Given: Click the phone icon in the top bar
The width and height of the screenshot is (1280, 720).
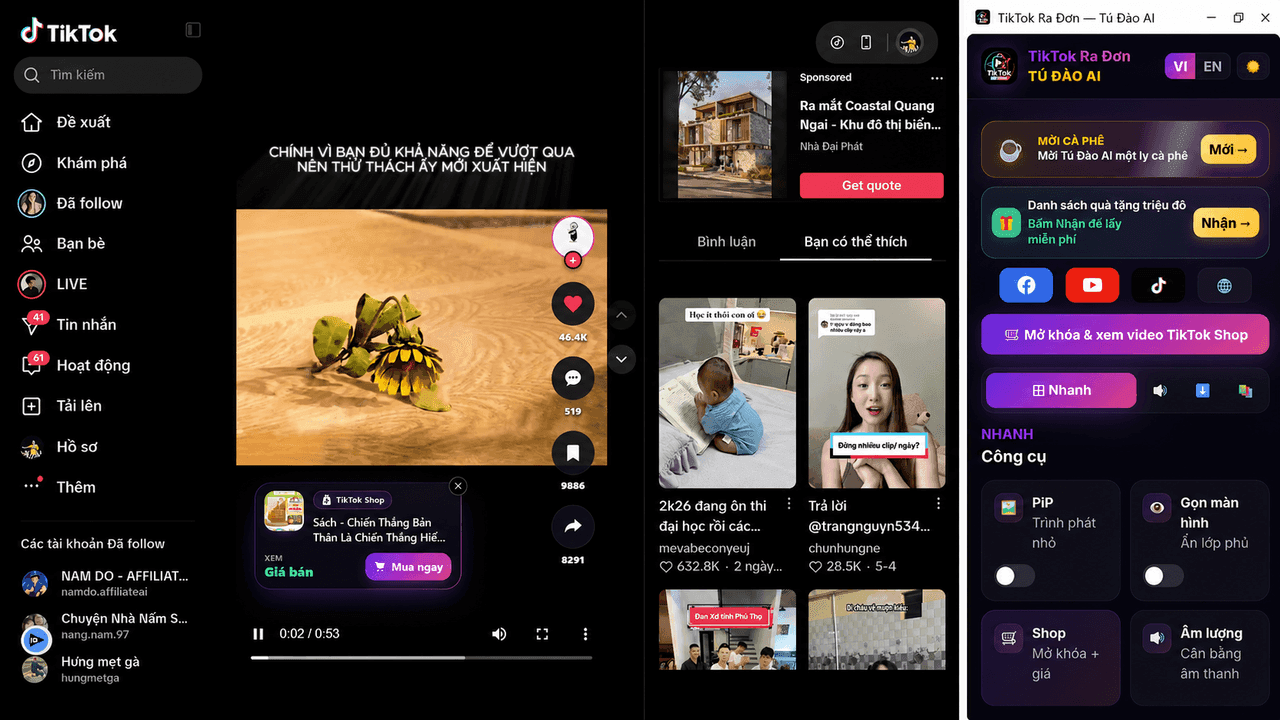Looking at the screenshot, I should point(866,42).
